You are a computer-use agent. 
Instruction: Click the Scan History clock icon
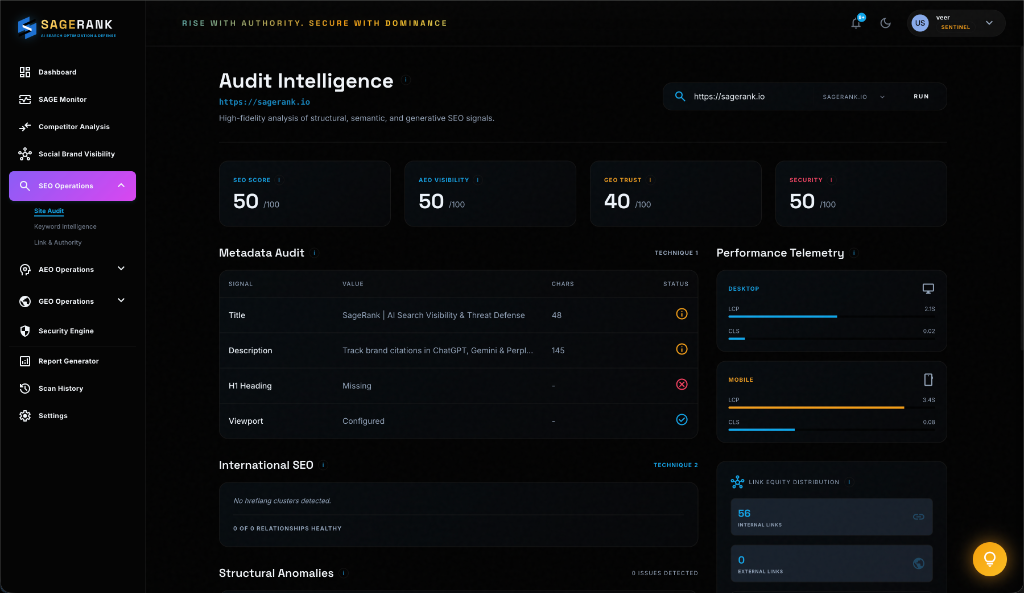25,389
